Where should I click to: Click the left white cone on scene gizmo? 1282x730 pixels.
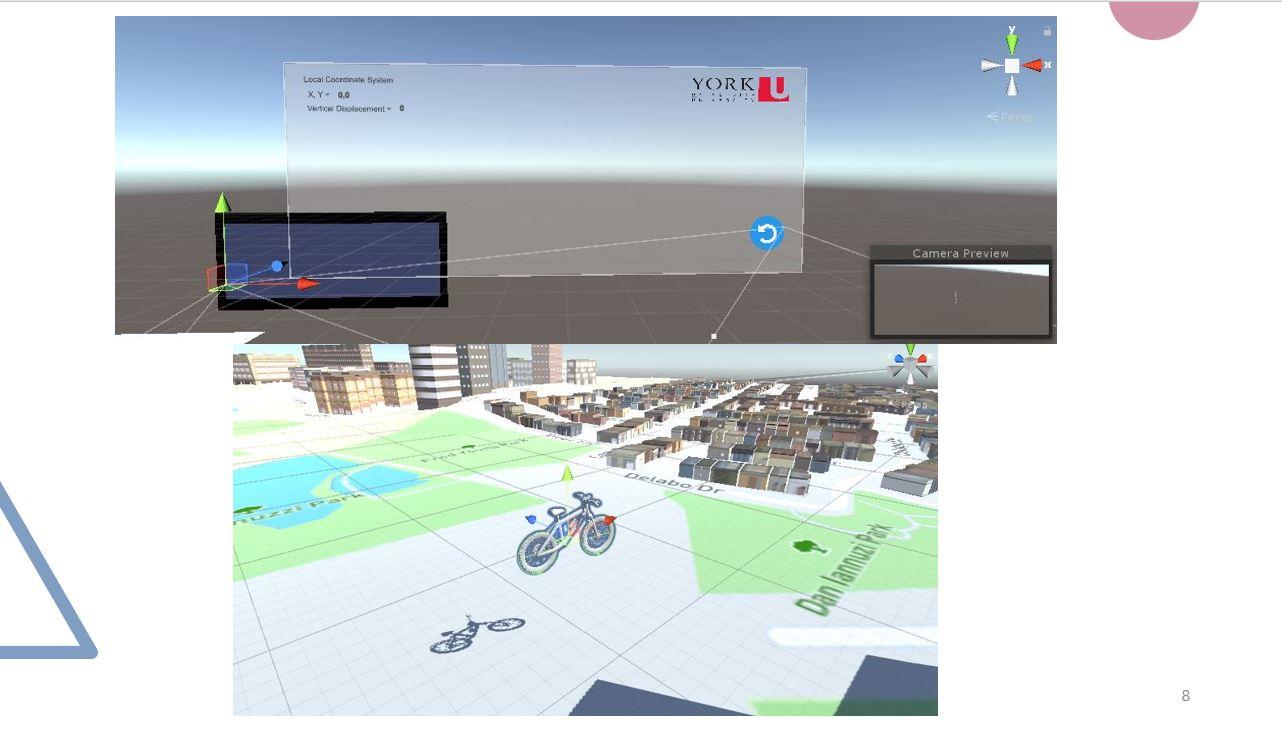tap(990, 65)
